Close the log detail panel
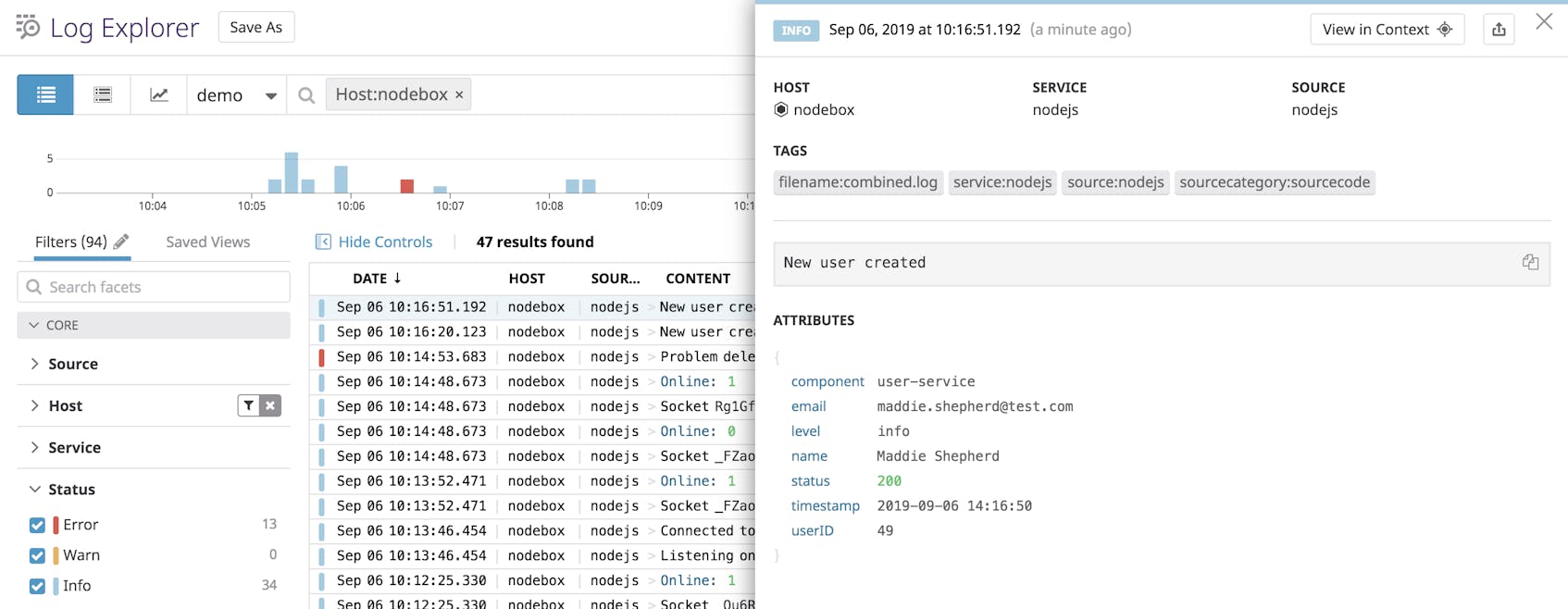Image resolution: width=1568 pixels, height=609 pixels. click(1544, 21)
